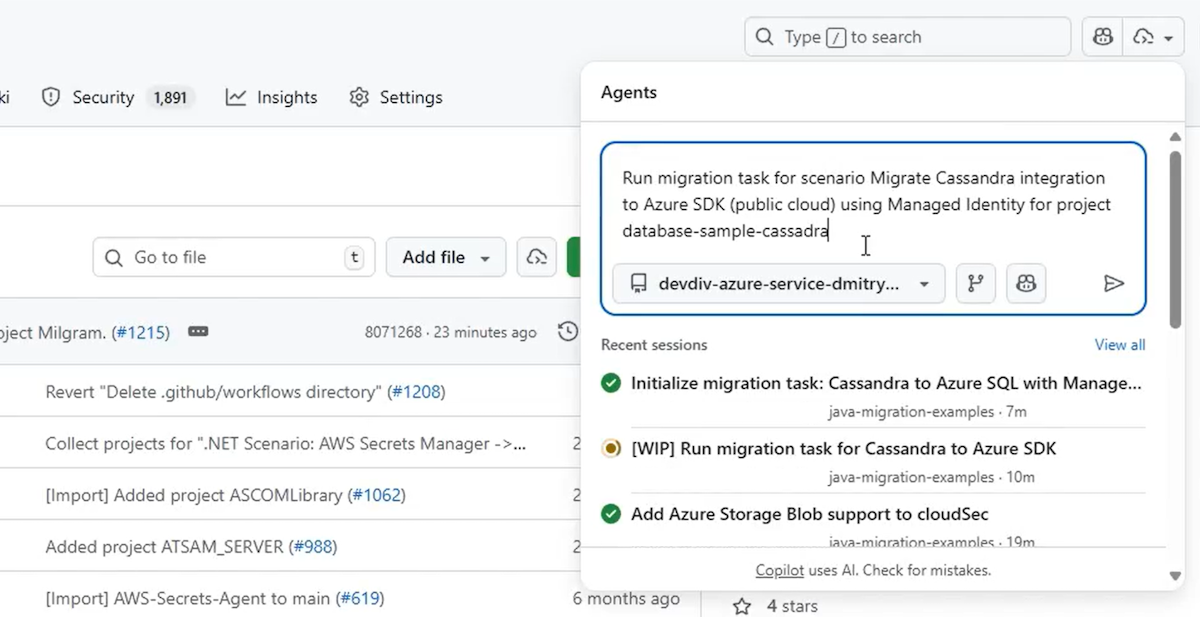
Task: Open the commit history clock icon
Action: click(x=567, y=331)
